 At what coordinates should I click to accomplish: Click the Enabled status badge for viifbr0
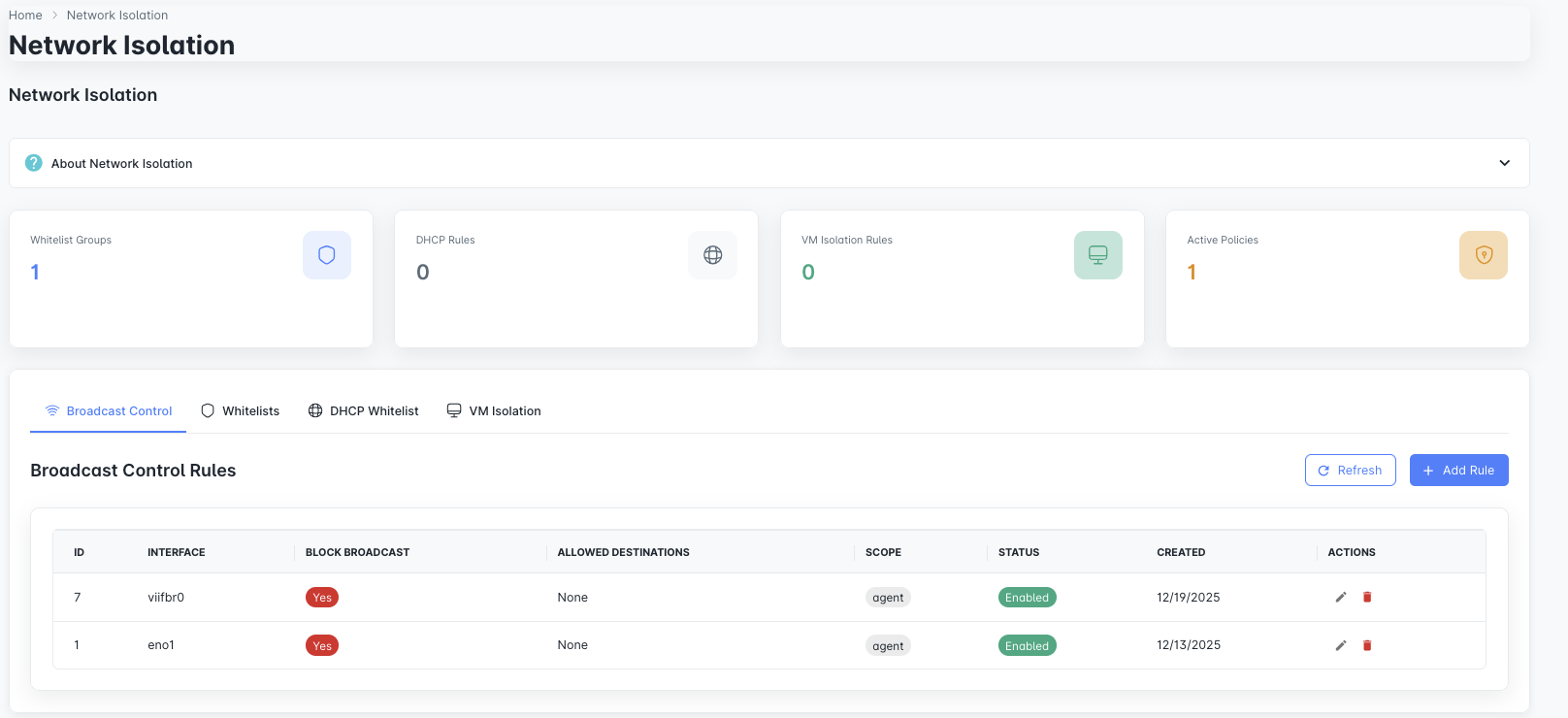(x=1027, y=598)
